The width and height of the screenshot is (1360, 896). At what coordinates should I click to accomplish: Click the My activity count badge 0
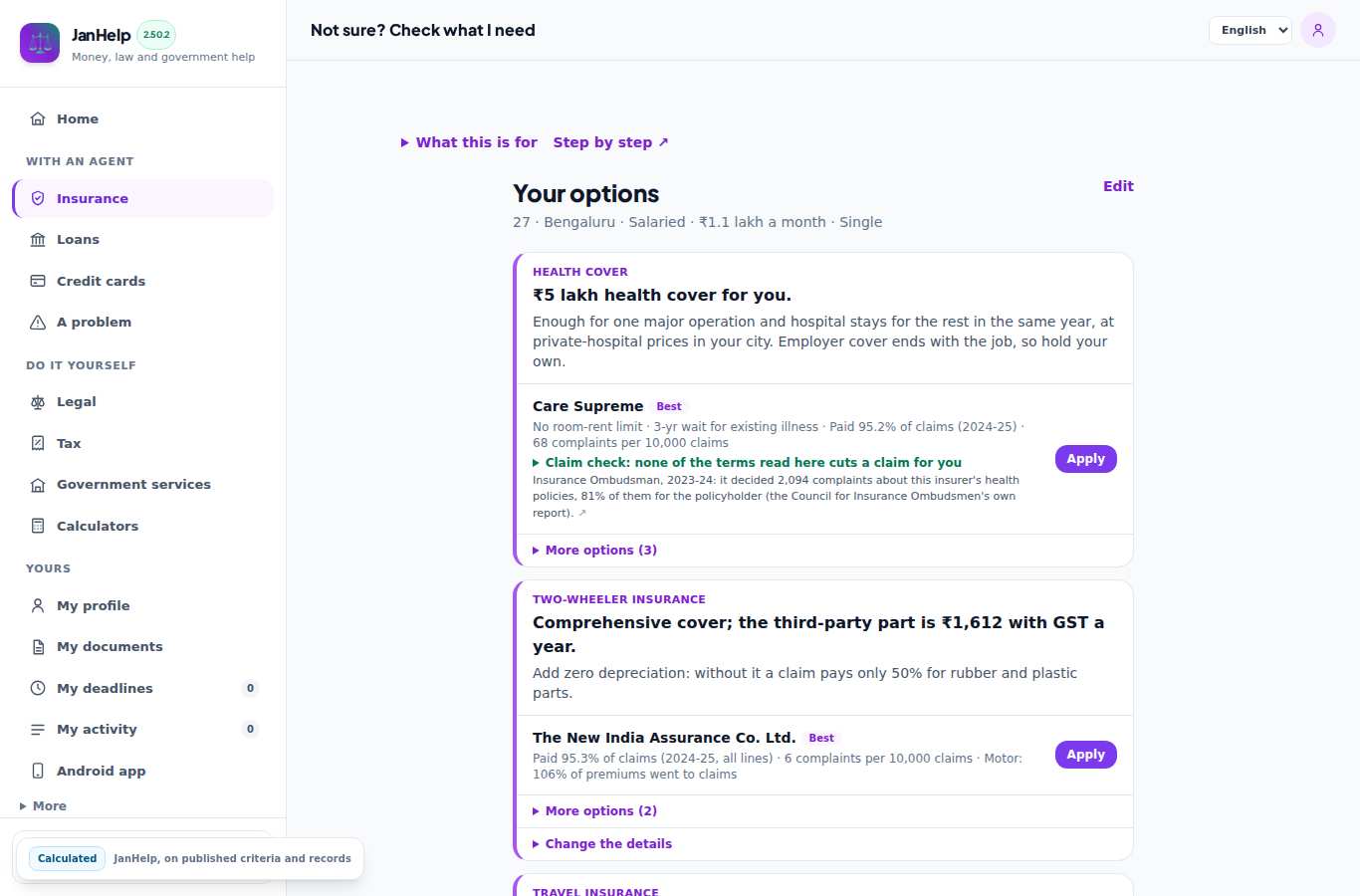click(250, 730)
